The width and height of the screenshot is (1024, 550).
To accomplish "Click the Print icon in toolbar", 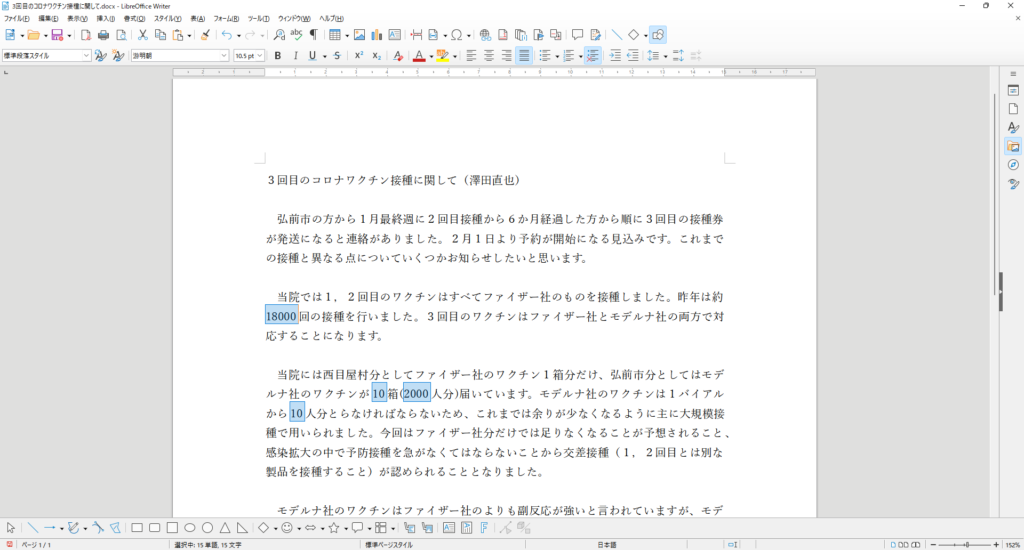I will (103, 35).
